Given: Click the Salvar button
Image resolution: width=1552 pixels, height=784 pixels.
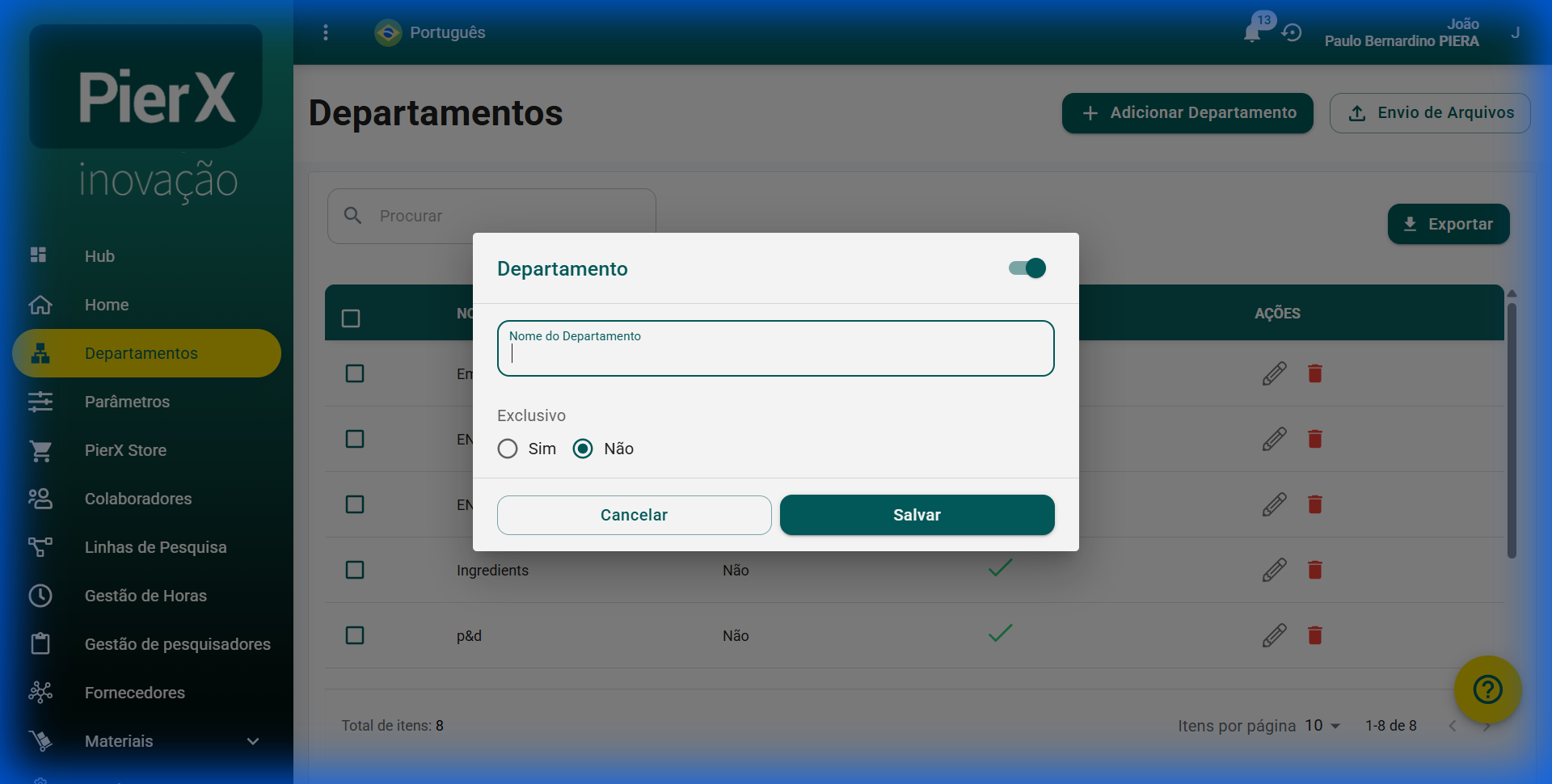Looking at the screenshot, I should [x=917, y=515].
